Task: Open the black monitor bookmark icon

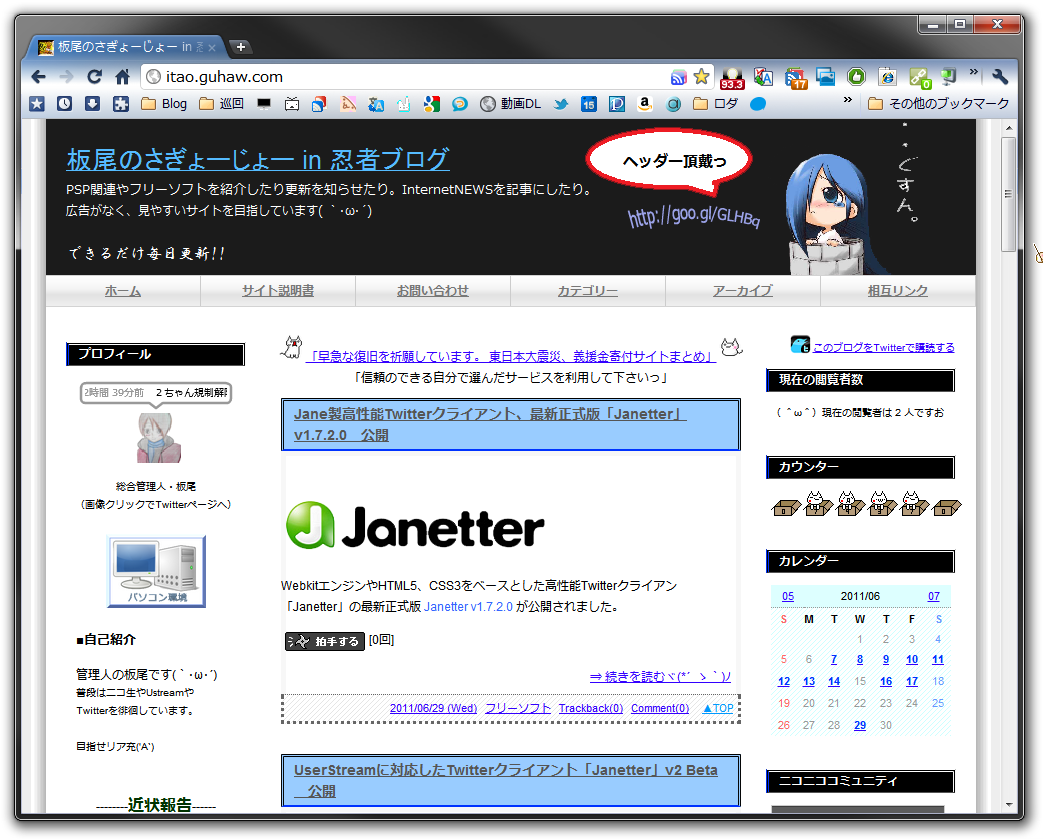Action: [264, 104]
